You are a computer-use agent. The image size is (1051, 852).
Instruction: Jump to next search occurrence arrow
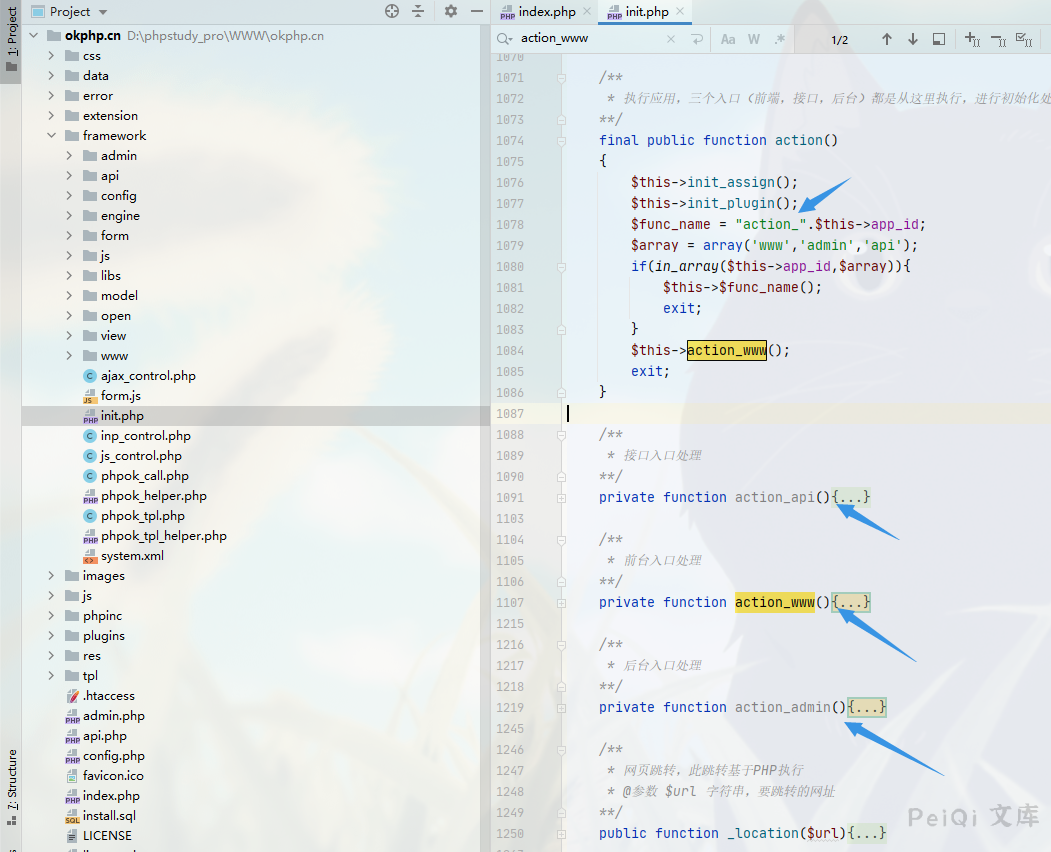[x=912, y=39]
